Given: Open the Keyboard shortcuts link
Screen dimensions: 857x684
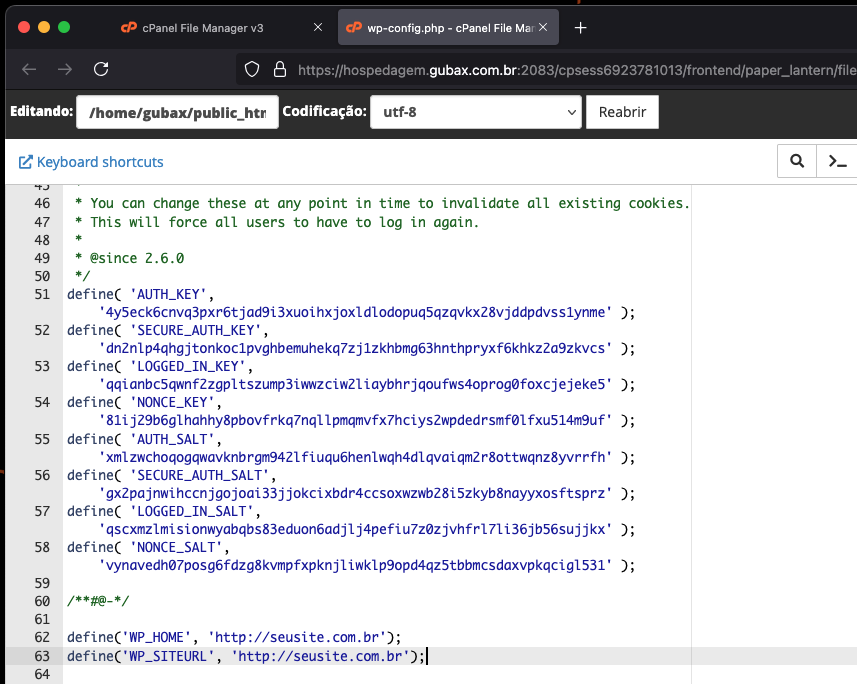Looking at the screenshot, I should tap(91, 162).
